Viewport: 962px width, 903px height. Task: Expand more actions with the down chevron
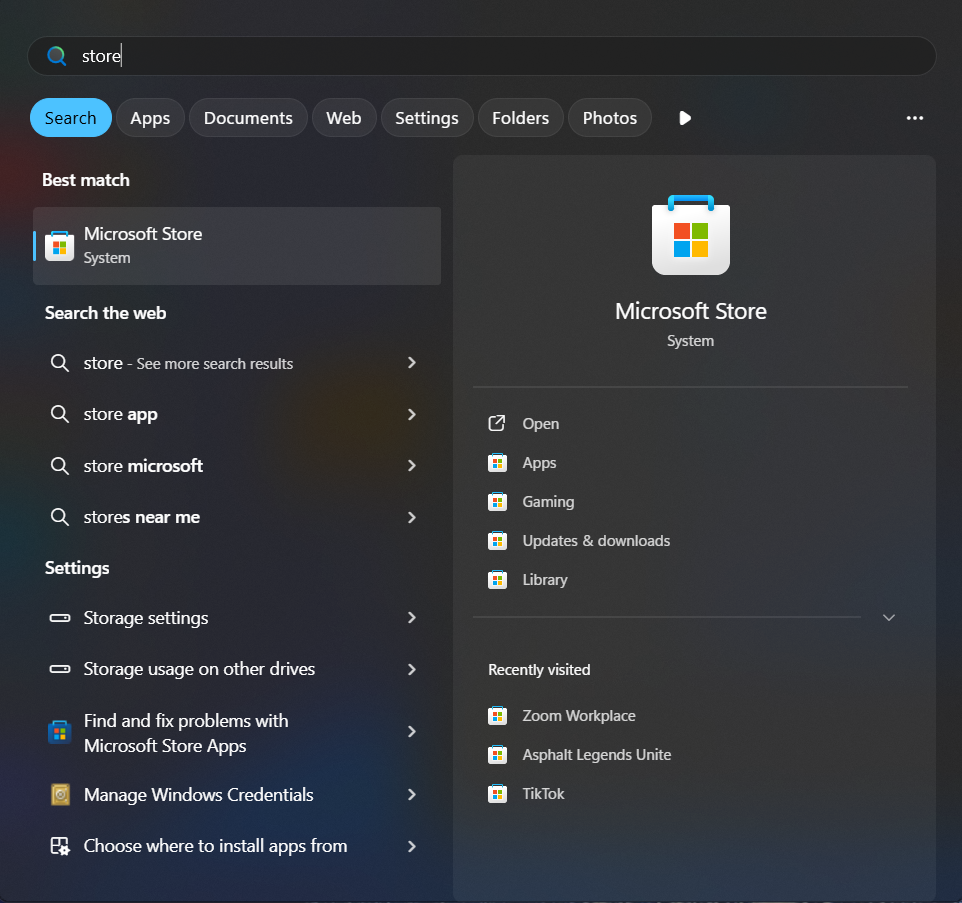pos(888,617)
